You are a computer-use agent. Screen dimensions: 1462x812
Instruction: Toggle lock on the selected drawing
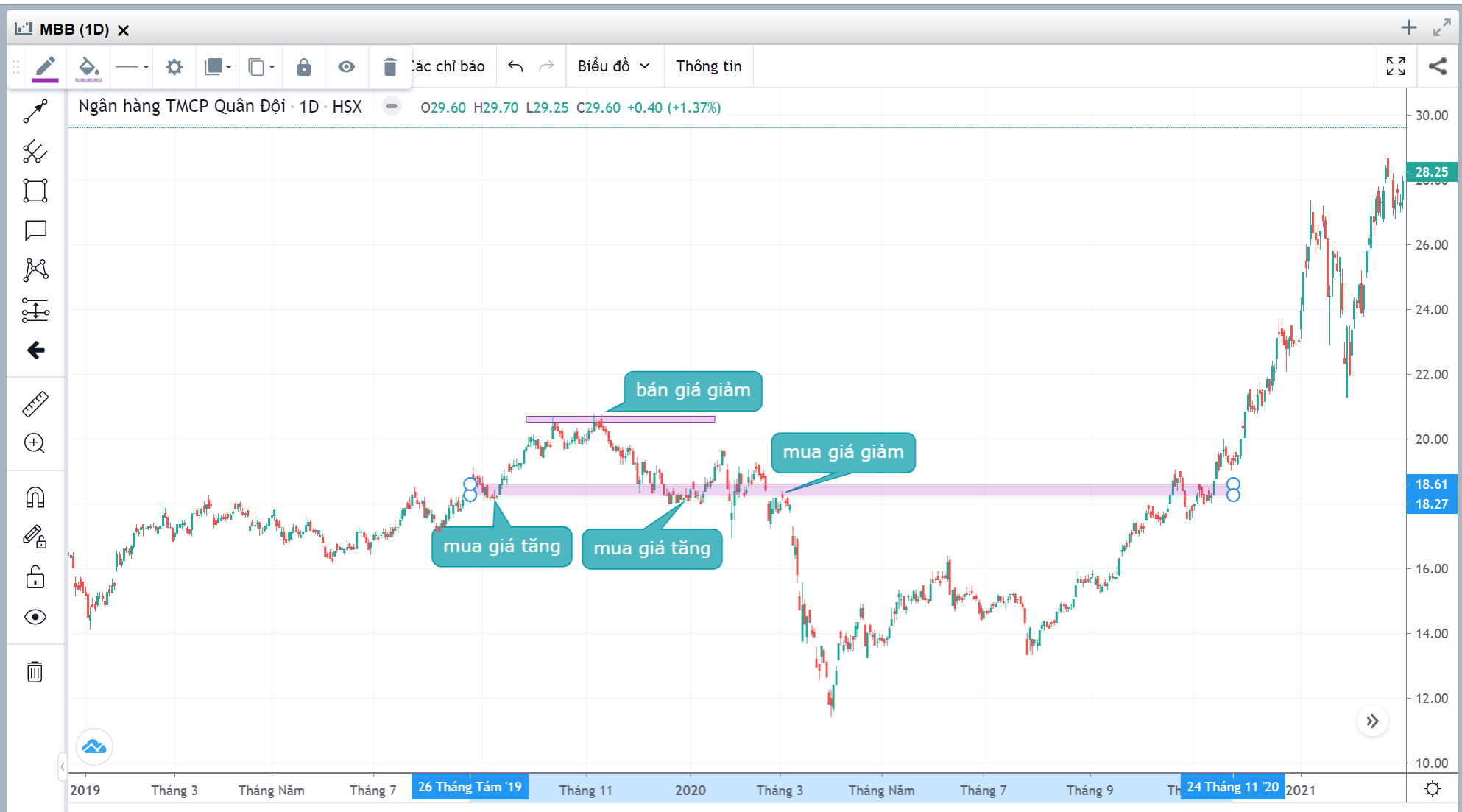click(303, 67)
